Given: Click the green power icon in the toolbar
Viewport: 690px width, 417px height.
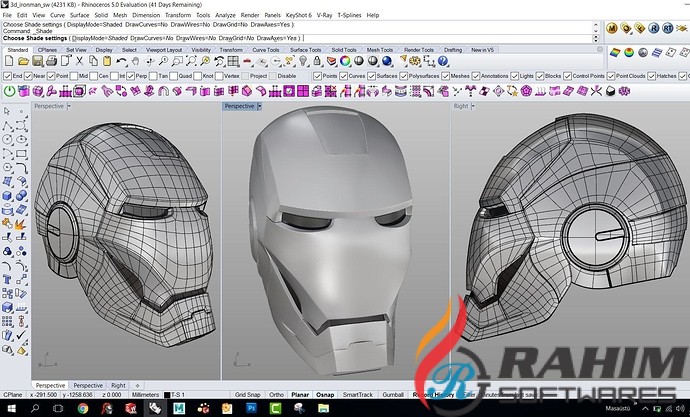Looking at the screenshot, I should [9, 90].
